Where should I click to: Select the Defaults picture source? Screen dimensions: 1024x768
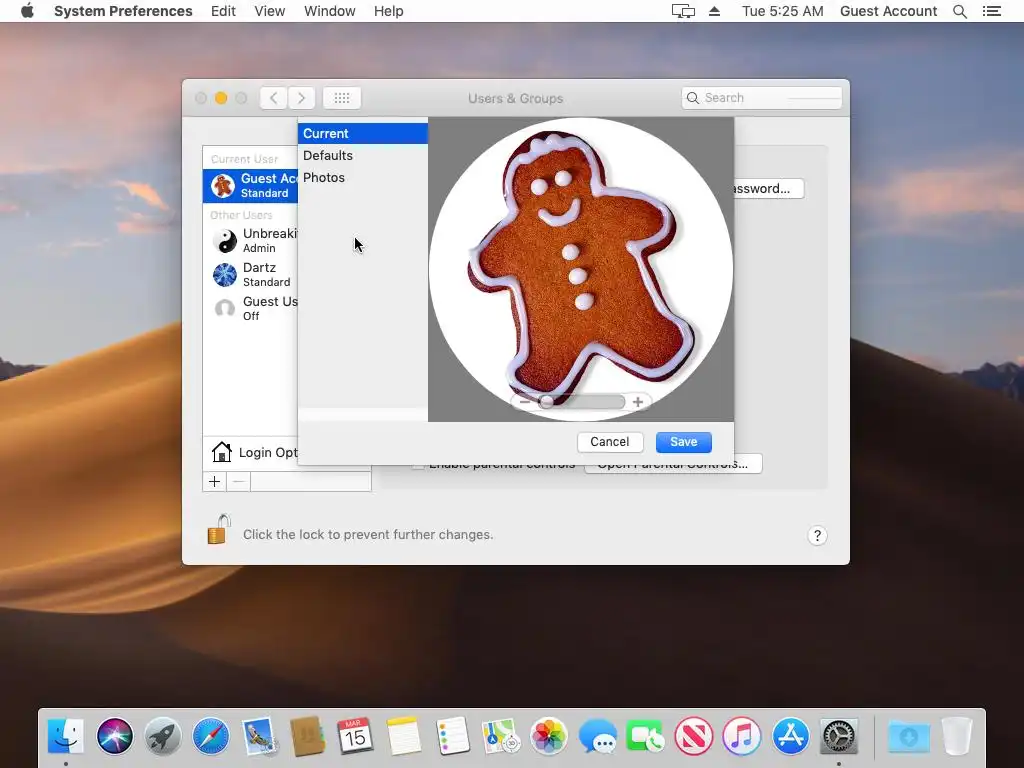click(362, 155)
